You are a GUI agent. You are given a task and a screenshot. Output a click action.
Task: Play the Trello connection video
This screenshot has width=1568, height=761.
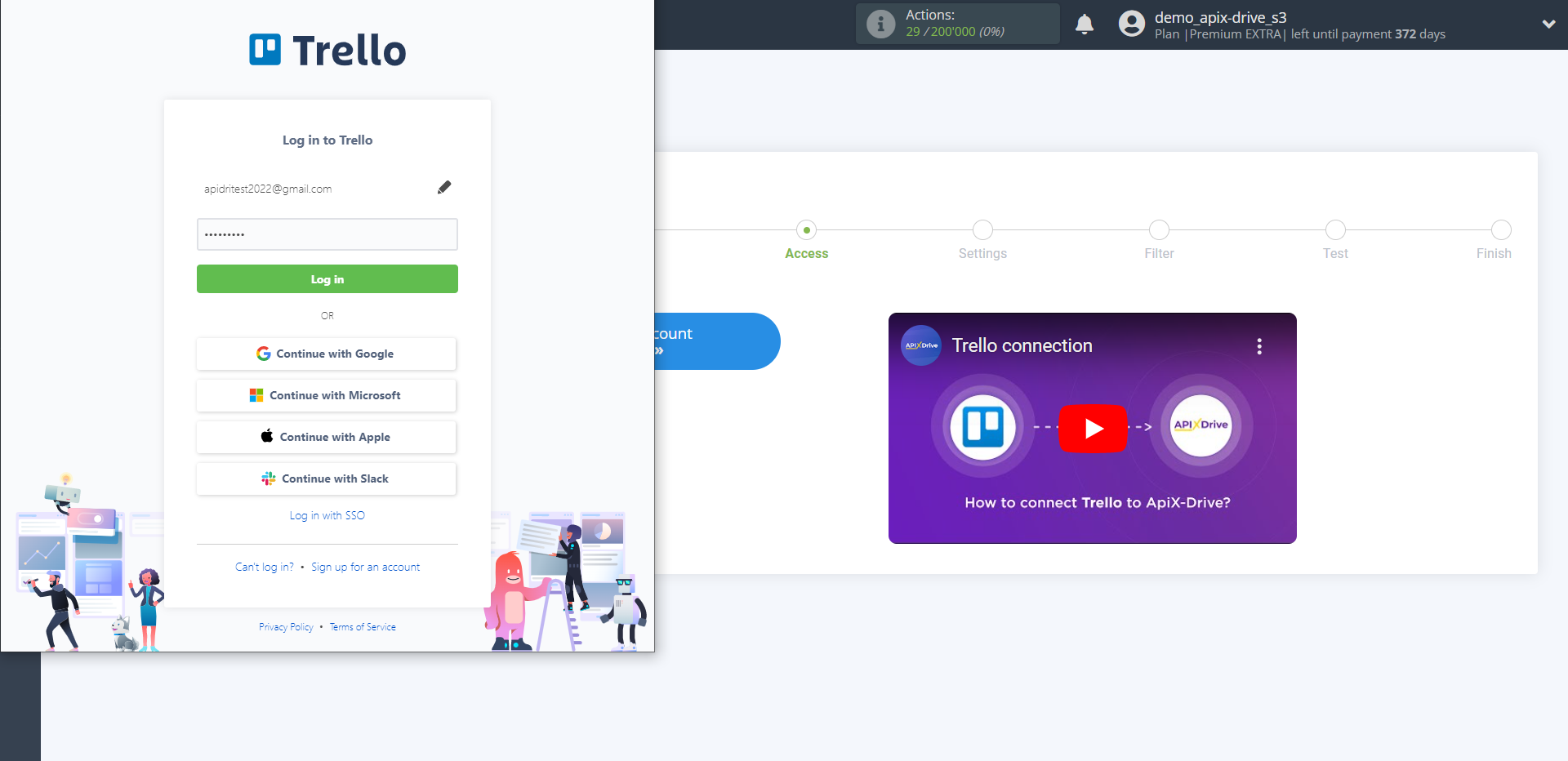(1093, 428)
